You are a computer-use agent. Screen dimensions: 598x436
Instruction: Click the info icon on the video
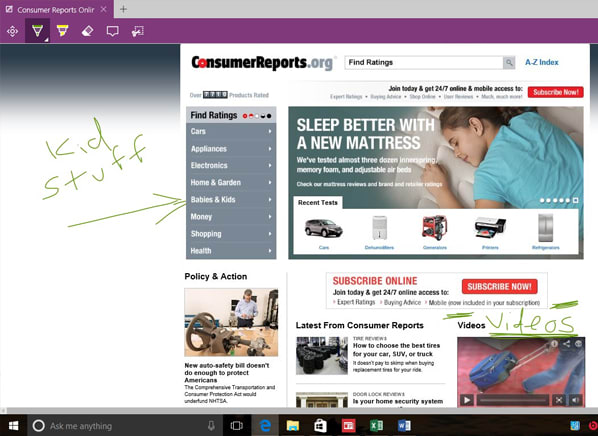pyautogui.click(x=554, y=344)
